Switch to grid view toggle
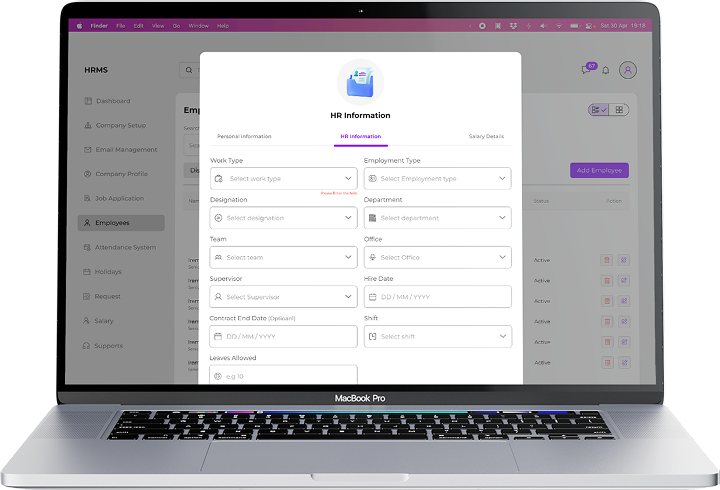This screenshot has width=720, height=490. click(x=619, y=110)
